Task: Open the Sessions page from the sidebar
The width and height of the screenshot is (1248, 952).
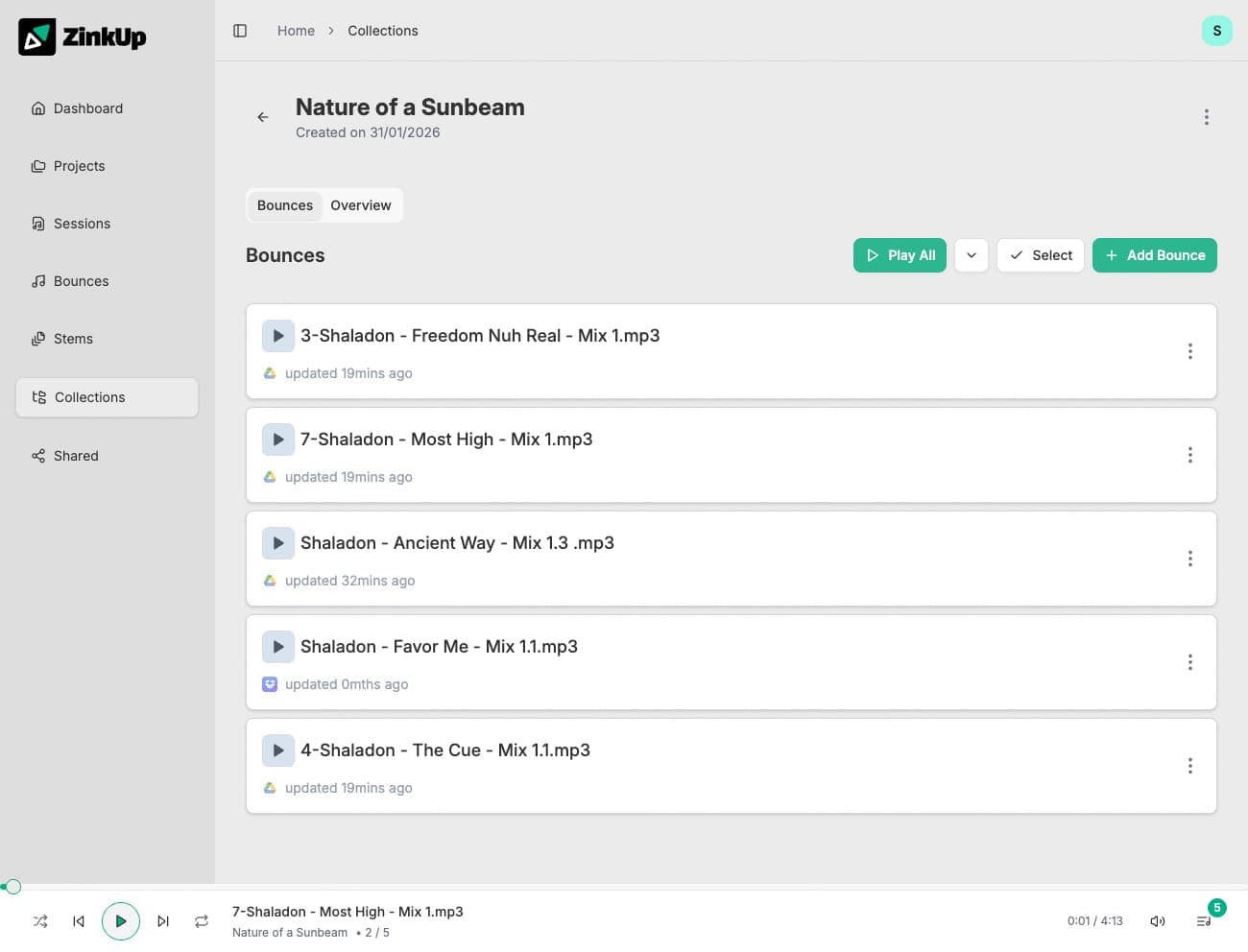Action: coord(82,223)
